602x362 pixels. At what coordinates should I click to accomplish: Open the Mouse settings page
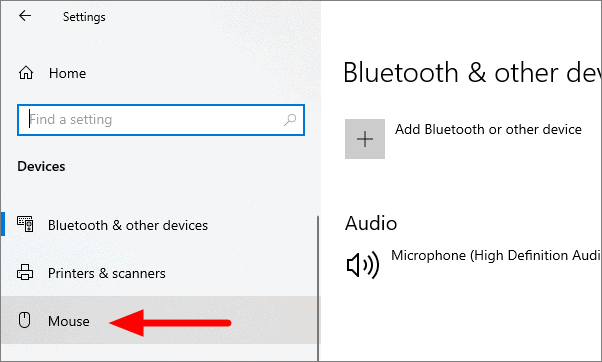159,320
